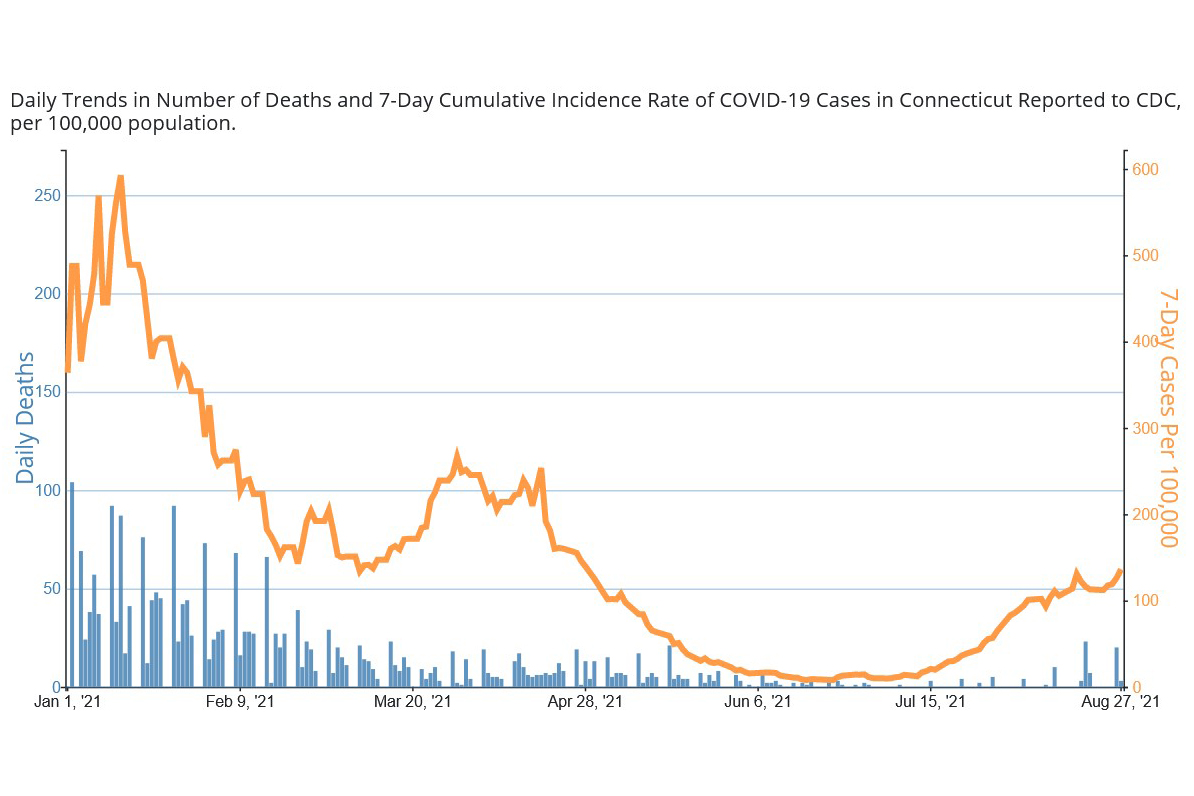This screenshot has width=1194, height=796.
Task: Click the 100 tick on the orange axis
Action: tap(1145, 601)
